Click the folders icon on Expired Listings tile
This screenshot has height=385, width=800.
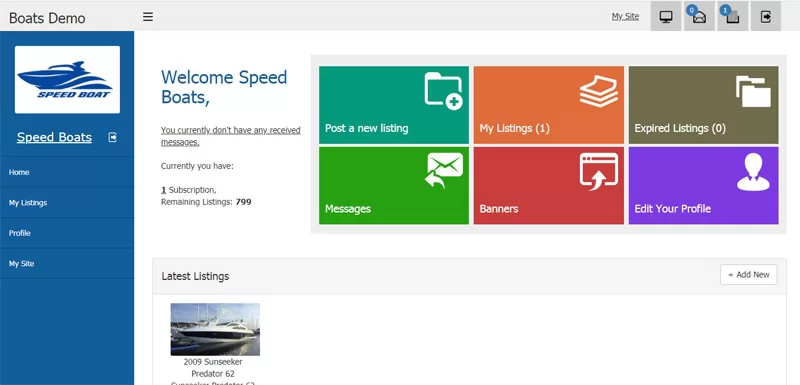[x=753, y=91]
